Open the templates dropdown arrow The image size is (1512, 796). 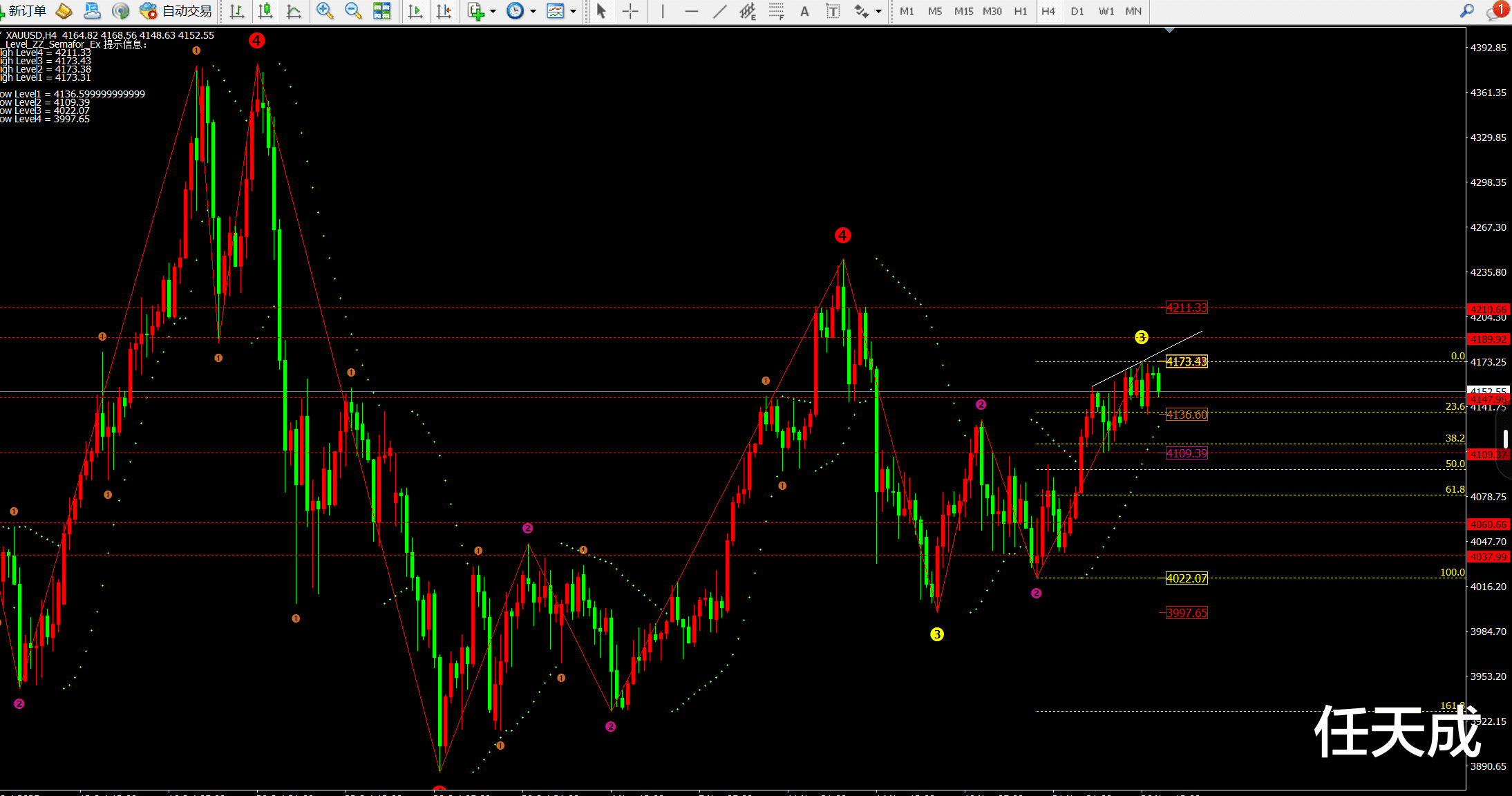573,11
